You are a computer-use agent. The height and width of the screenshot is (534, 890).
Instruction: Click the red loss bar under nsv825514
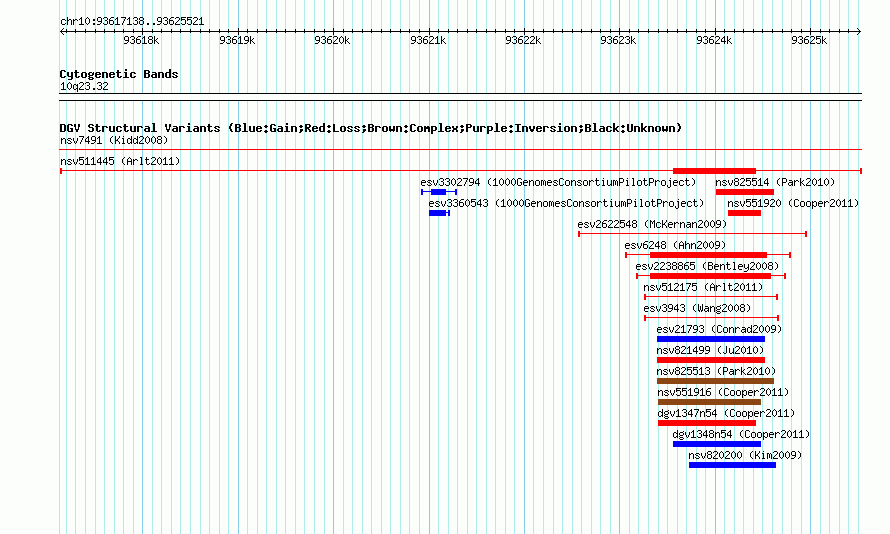point(744,192)
